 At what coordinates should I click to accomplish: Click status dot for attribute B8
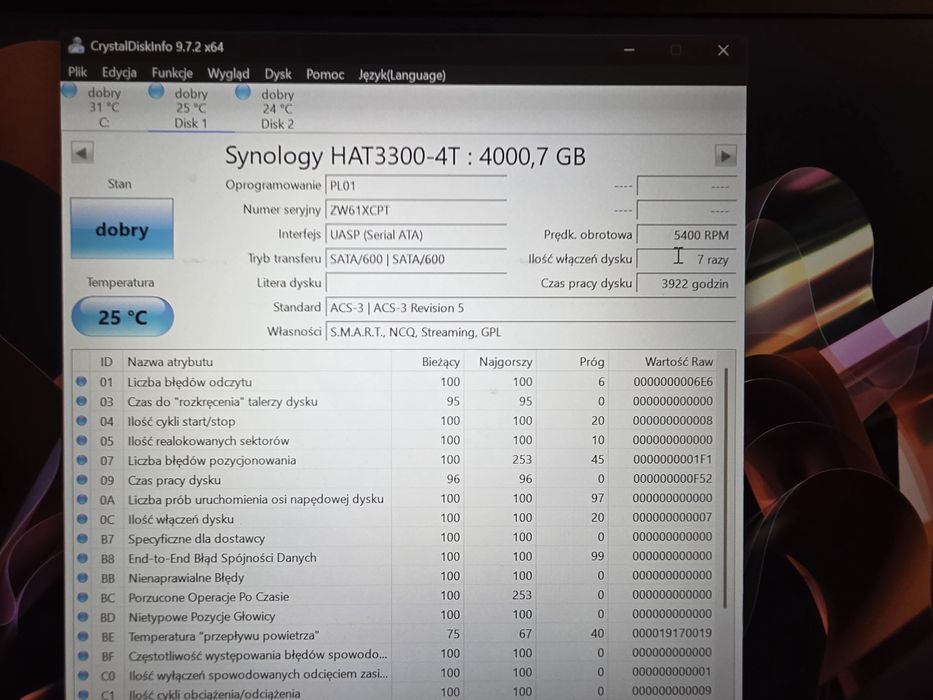(83, 558)
